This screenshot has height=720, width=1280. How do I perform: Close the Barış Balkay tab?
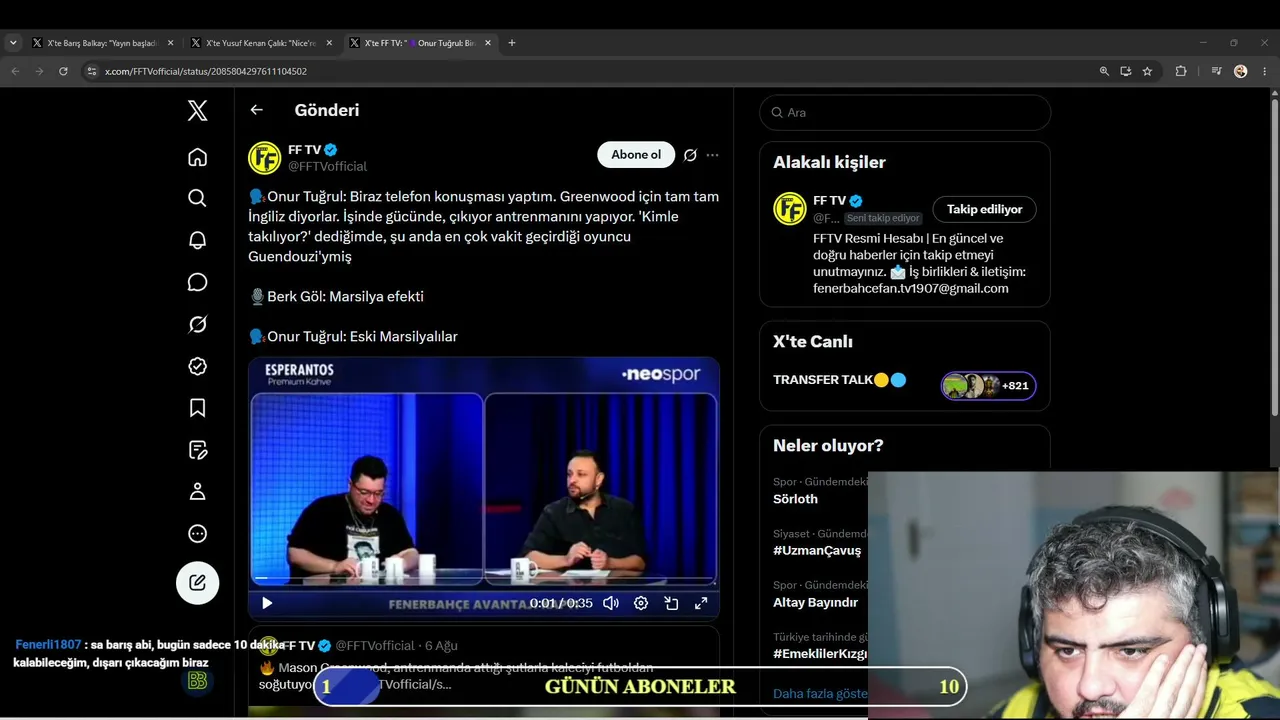tap(170, 43)
